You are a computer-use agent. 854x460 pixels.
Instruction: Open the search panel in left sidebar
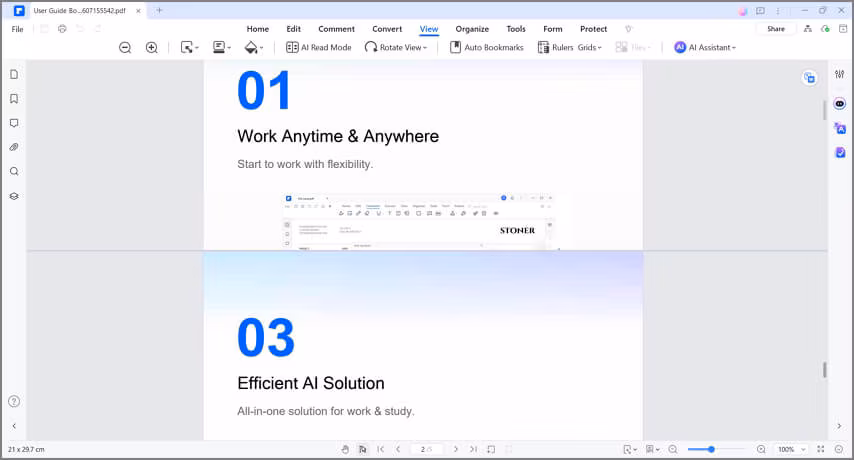tap(14, 171)
